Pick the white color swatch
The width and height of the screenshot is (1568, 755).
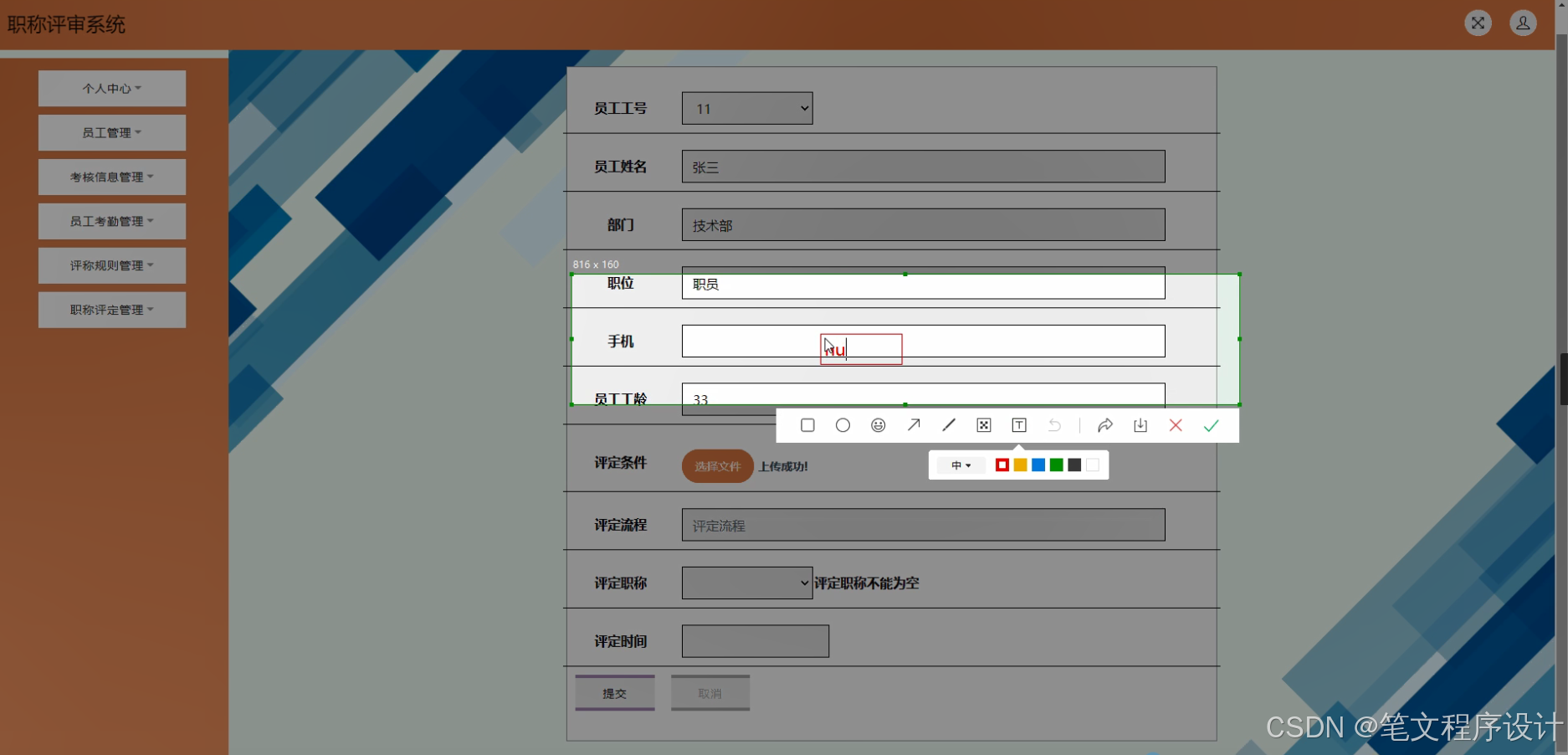tap(1093, 465)
